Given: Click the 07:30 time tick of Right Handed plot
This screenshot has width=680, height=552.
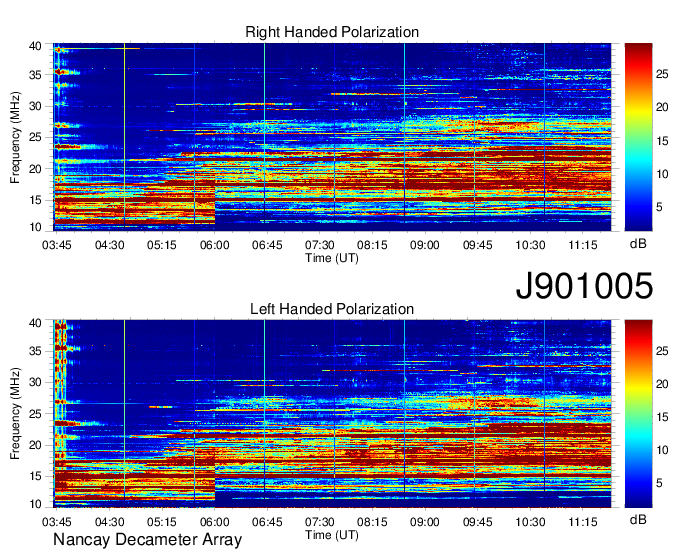Looking at the screenshot, I should [320, 245].
